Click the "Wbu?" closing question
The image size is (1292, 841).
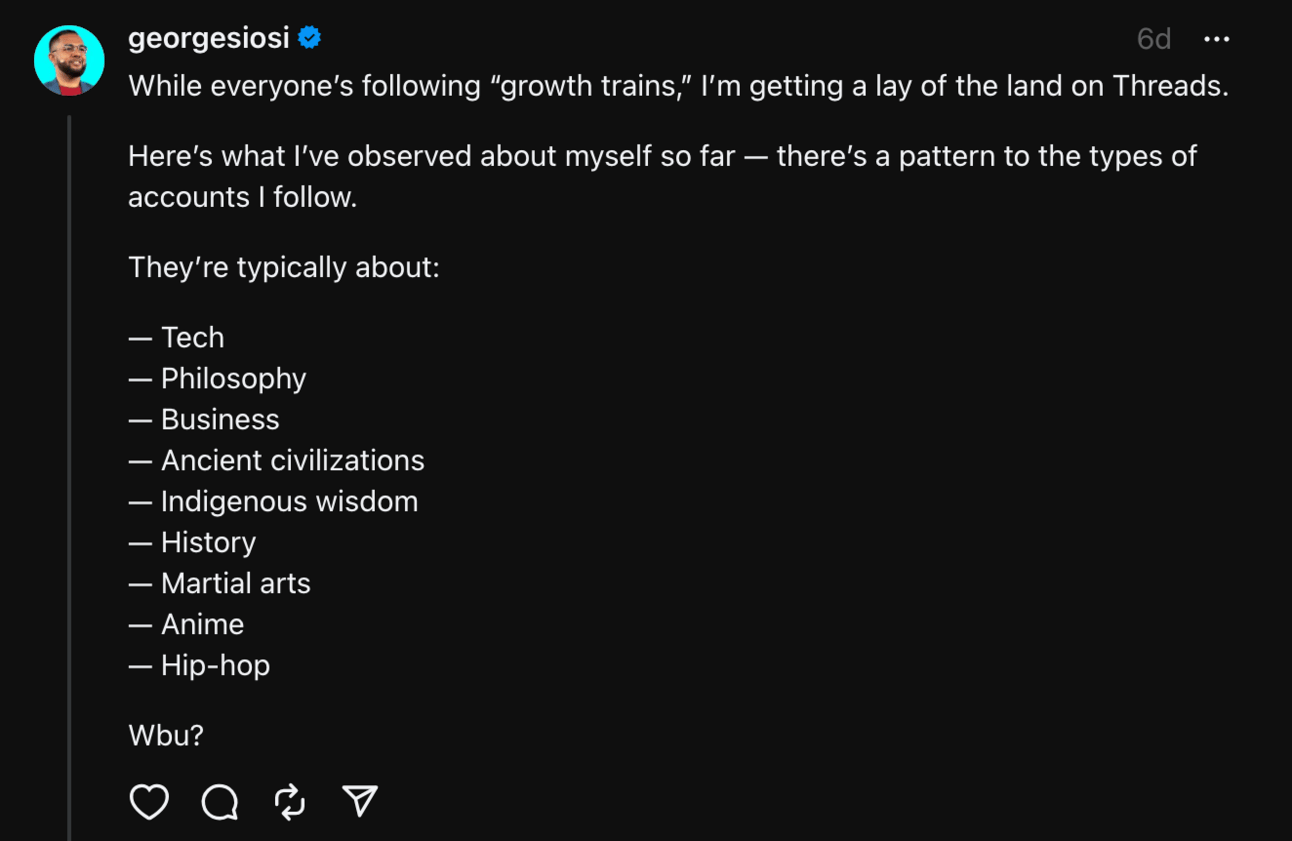(x=166, y=735)
